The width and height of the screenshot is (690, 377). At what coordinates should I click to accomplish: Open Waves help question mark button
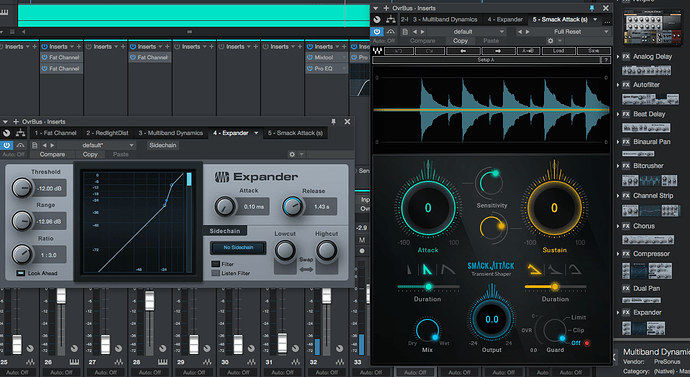pos(606,60)
